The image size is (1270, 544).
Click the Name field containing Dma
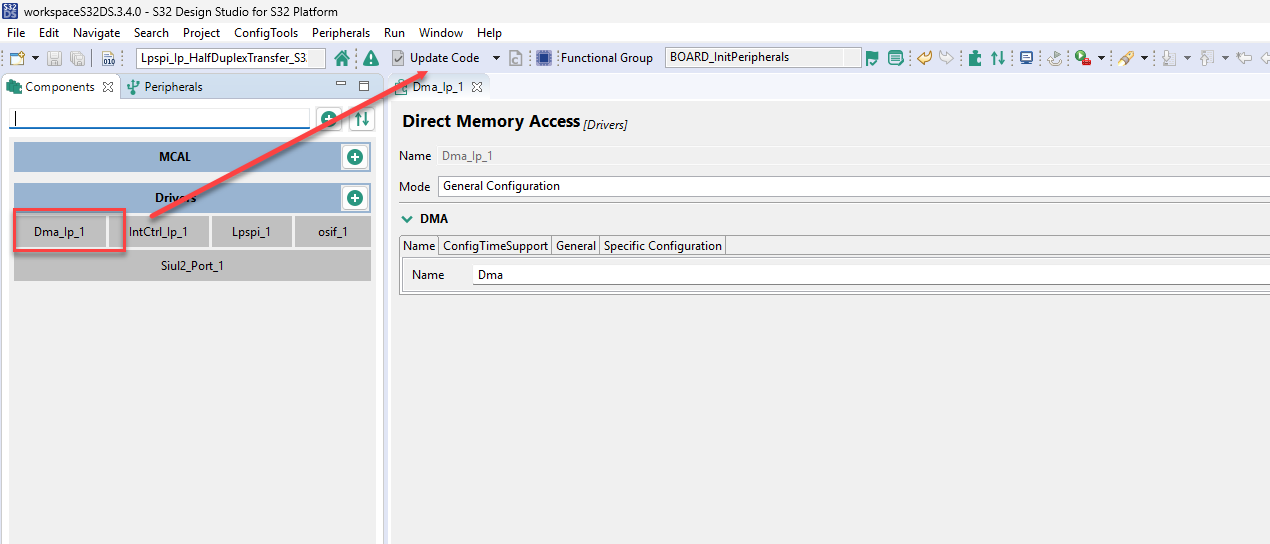(871, 274)
